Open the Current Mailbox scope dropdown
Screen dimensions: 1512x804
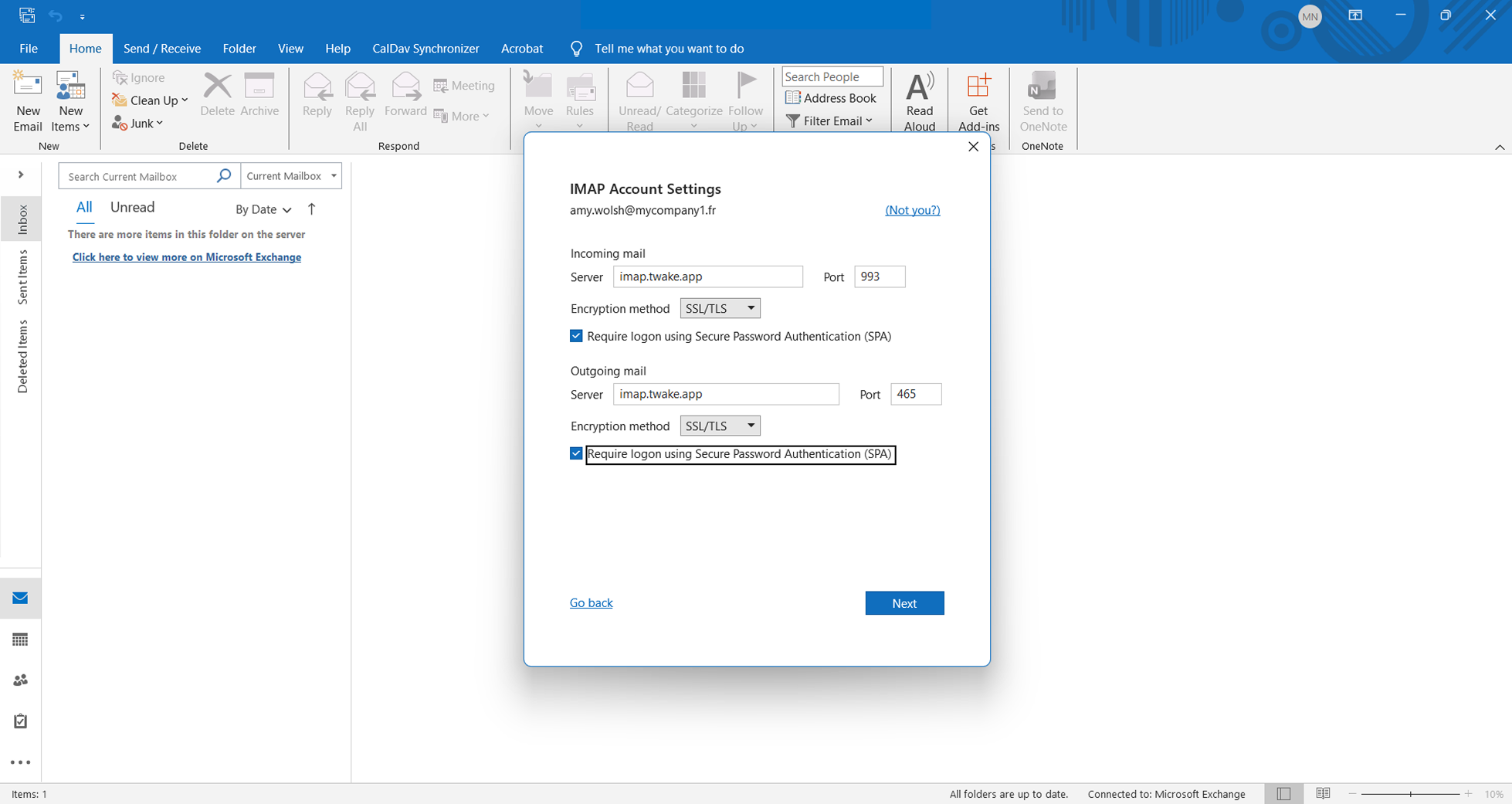[291, 176]
